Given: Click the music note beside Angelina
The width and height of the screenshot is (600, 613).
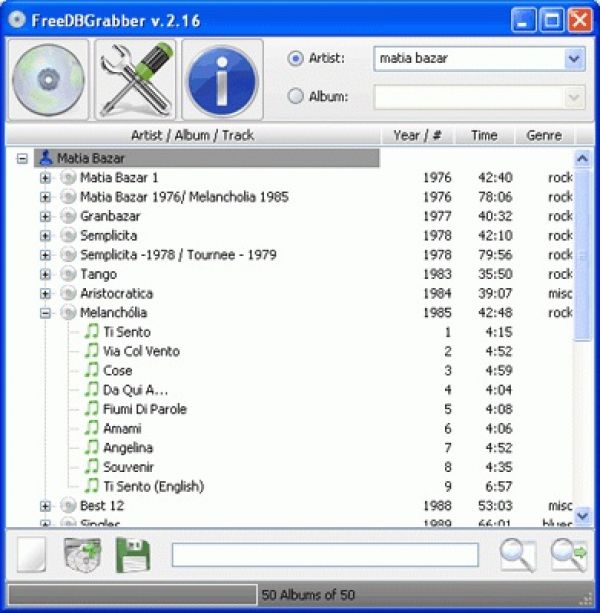Looking at the screenshot, I should click(91, 447).
